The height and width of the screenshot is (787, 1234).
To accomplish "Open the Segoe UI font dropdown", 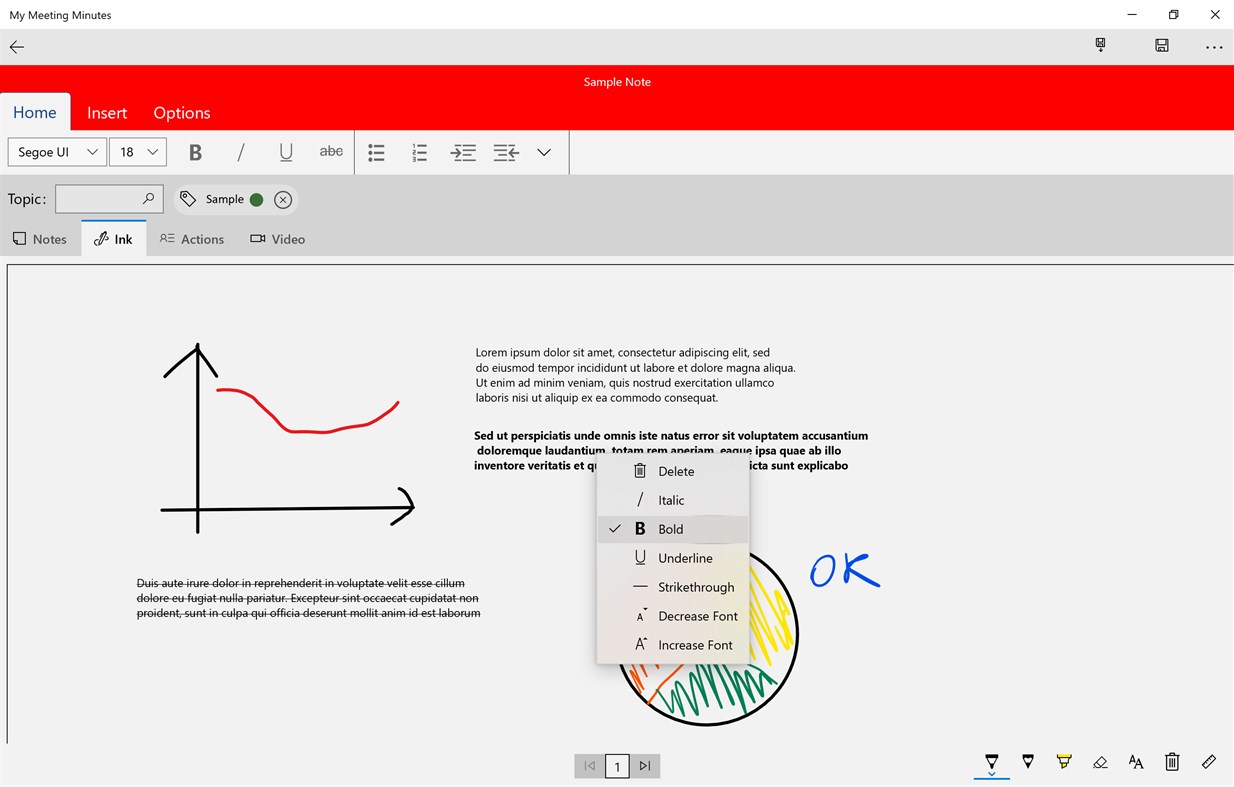I will click(x=57, y=152).
